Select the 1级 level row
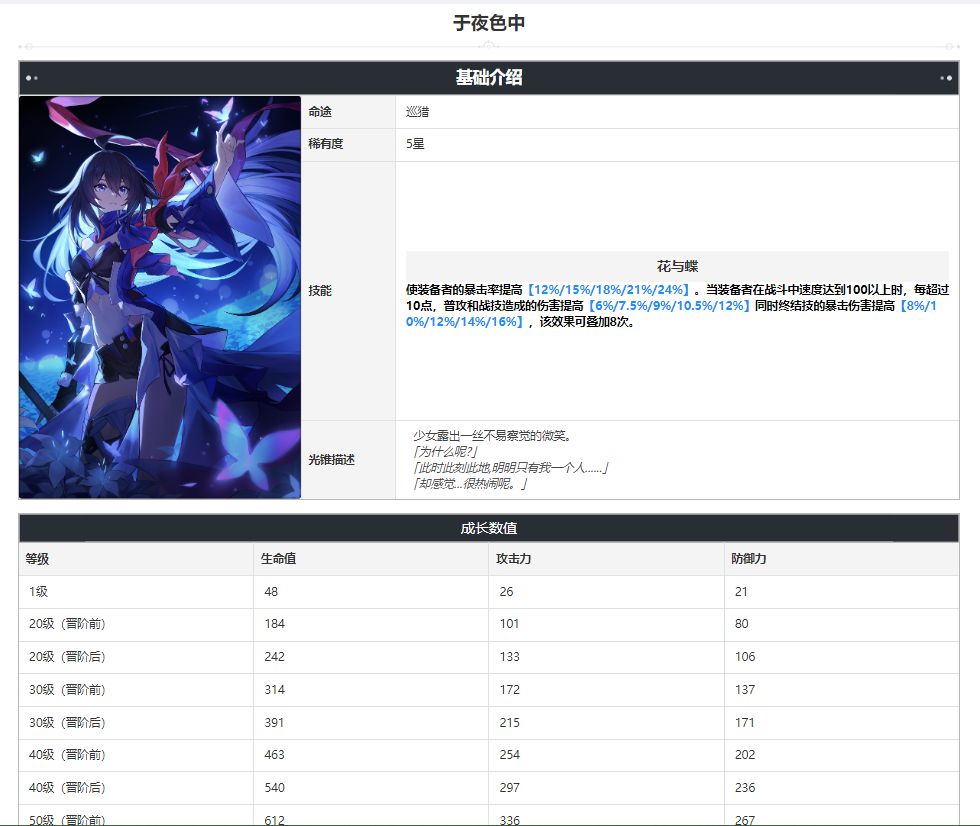Screen dimensions: 980x826 38,591
